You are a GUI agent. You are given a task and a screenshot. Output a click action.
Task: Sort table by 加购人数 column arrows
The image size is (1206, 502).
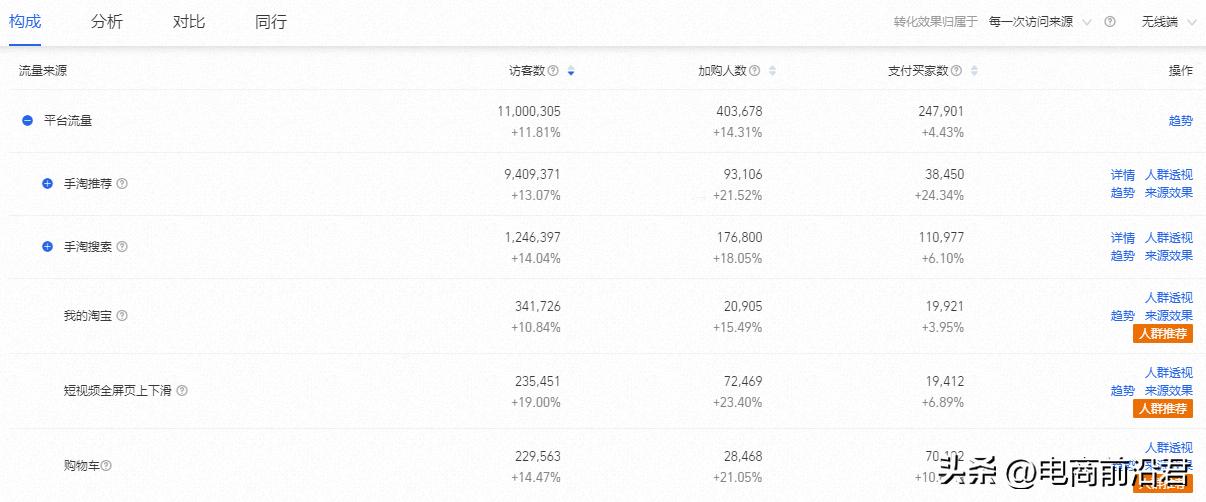[772, 71]
